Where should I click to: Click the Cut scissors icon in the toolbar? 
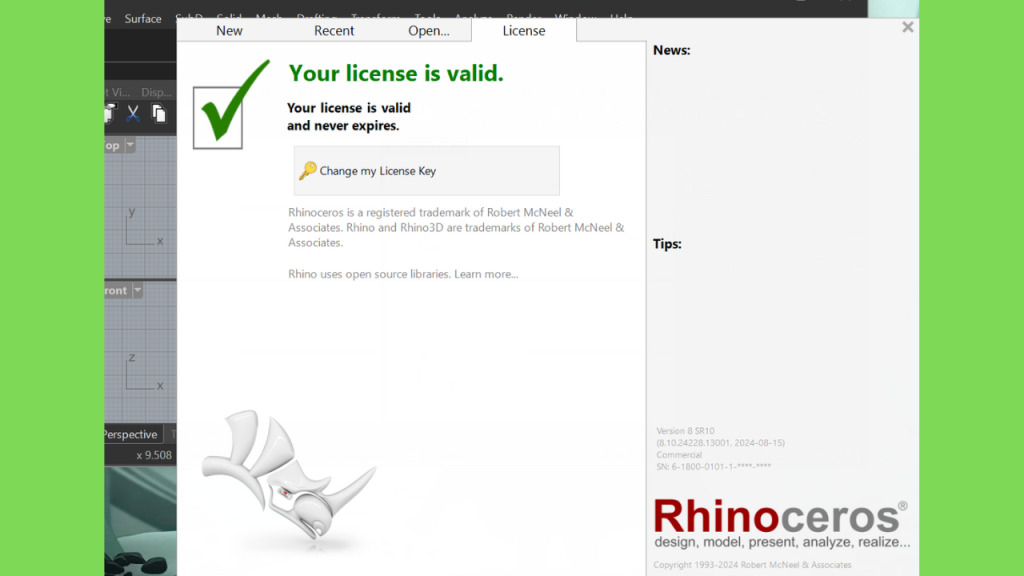tap(133, 114)
